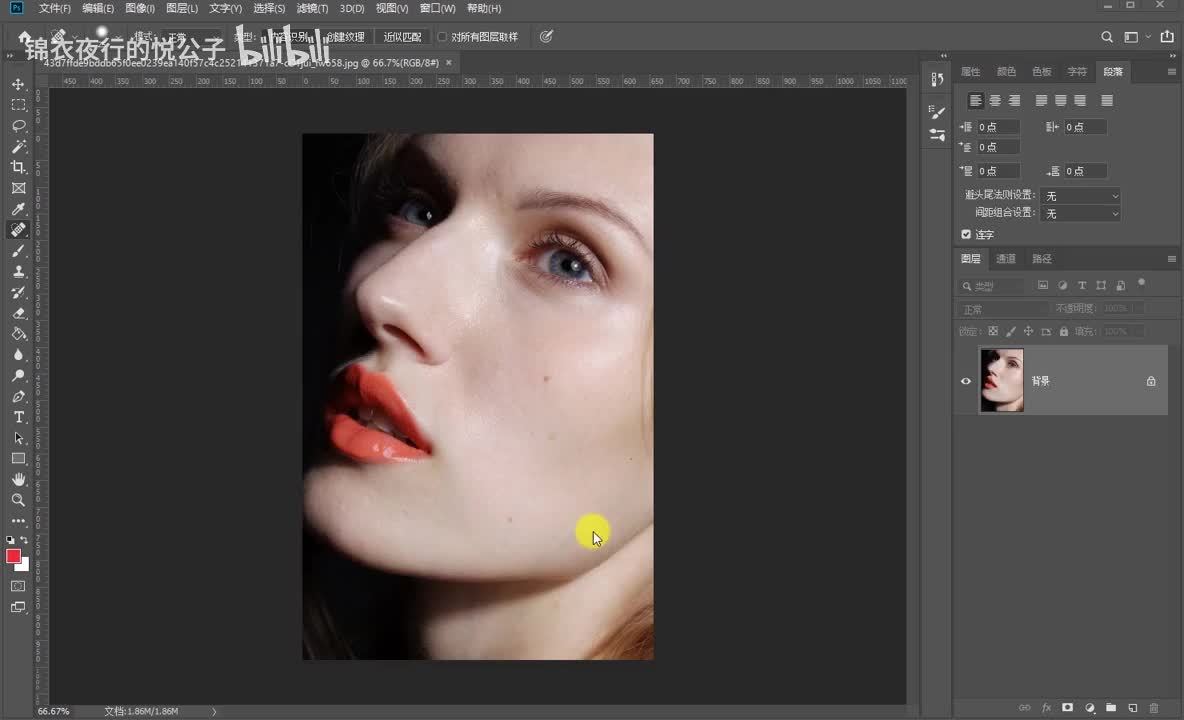Image resolution: width=1184 pixels, height=720 pixels.
Task: Create new fill or adjustment layer
Action: pos(1090,708)
